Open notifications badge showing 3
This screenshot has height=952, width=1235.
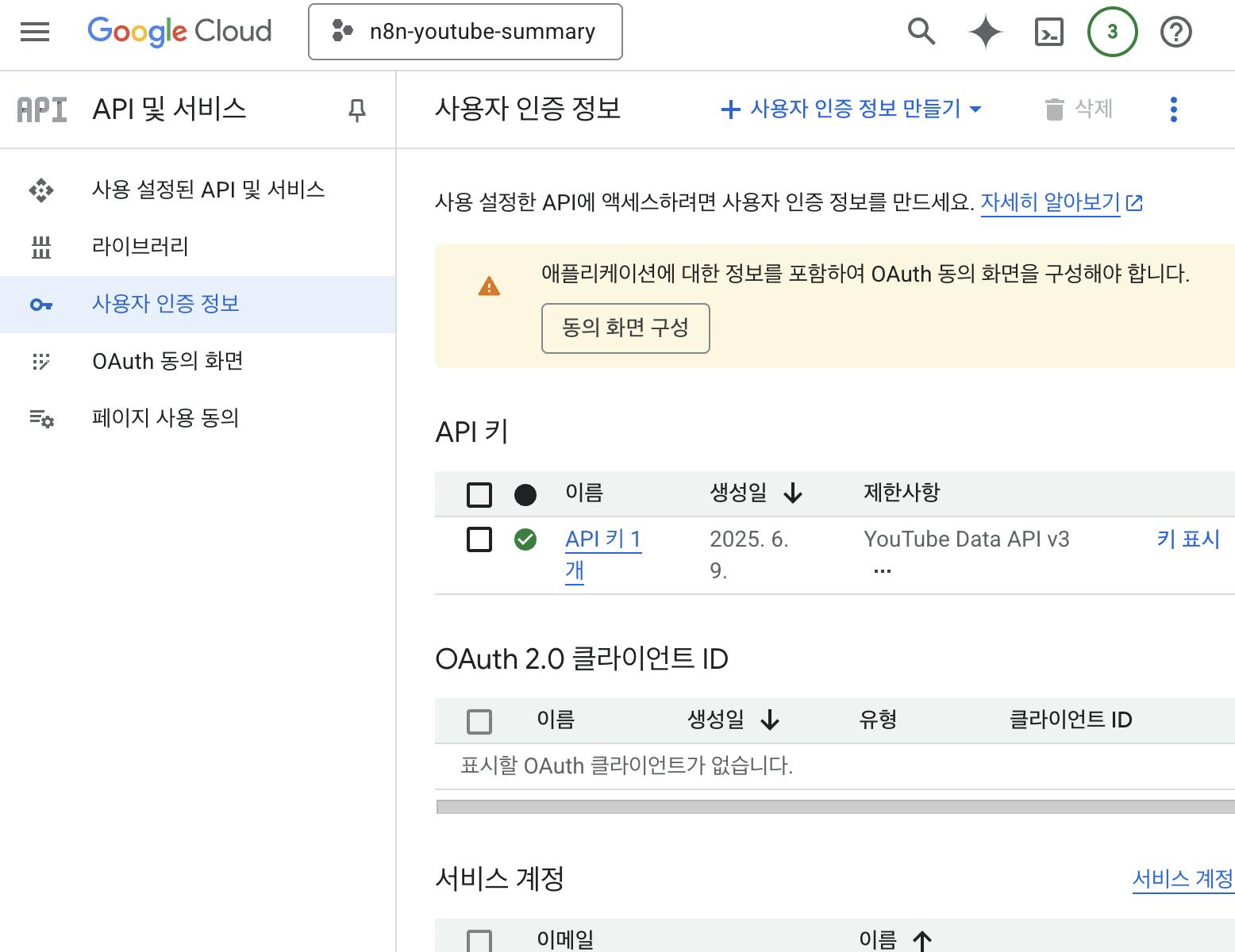[1112, 32]
